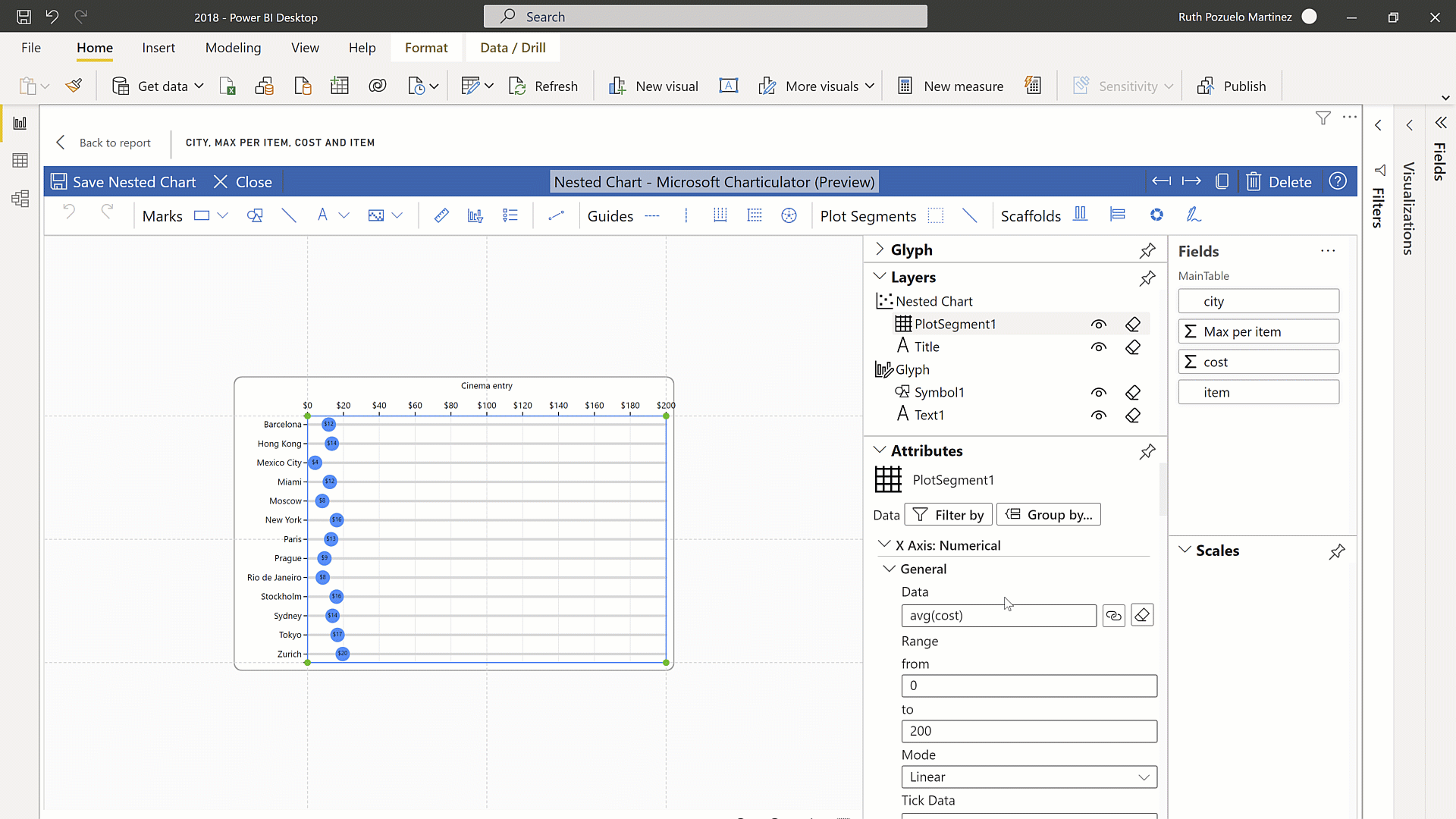Insert a Horizontal Line guide
Screen dimensions: 1456x819
tap(652, 215)
